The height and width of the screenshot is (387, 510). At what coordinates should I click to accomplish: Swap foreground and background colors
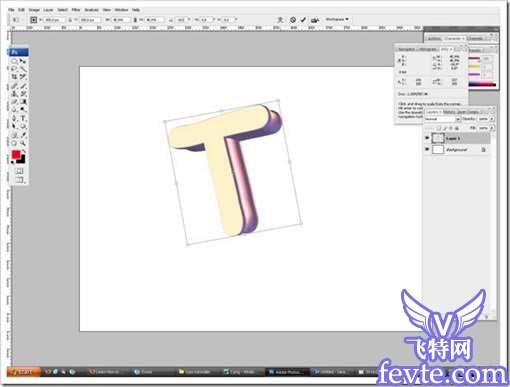tap(24, 151)
